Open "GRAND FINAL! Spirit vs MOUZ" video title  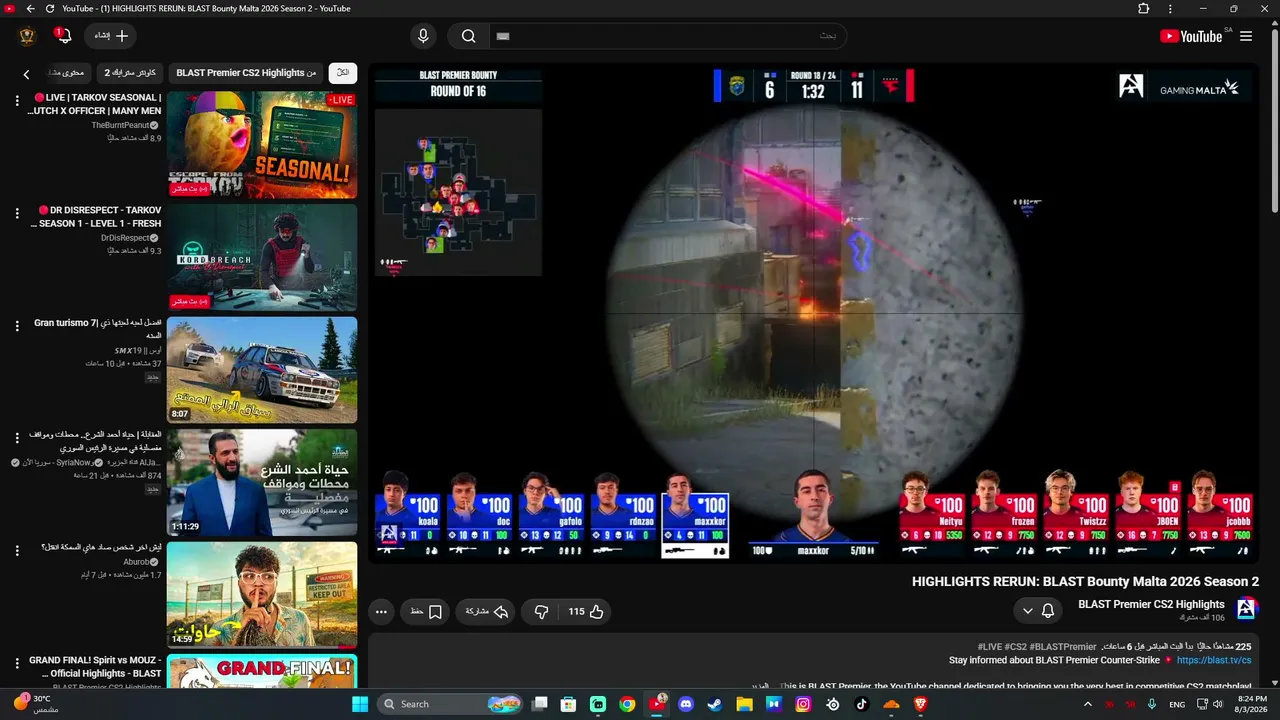pos(95,667)
